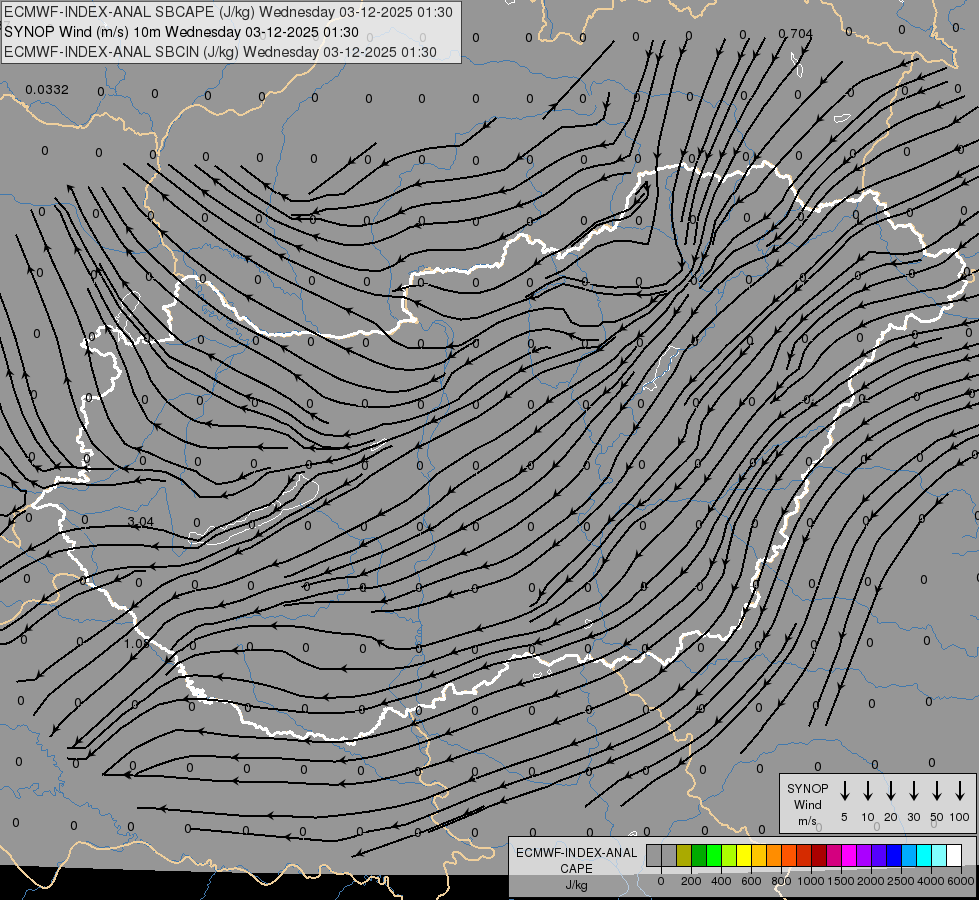Screen dimensions: 979x900
Task: Select the yellow-green CAPE legend swatch
Action: tap(729, 855)
